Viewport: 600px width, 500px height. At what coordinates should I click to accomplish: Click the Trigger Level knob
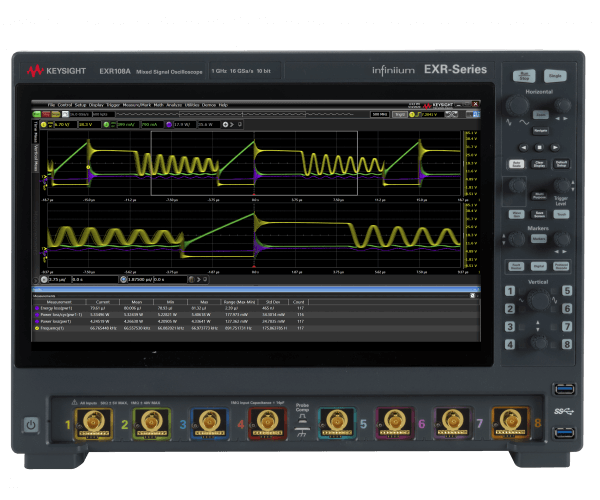pyautogui.click(x=561, y=186)
